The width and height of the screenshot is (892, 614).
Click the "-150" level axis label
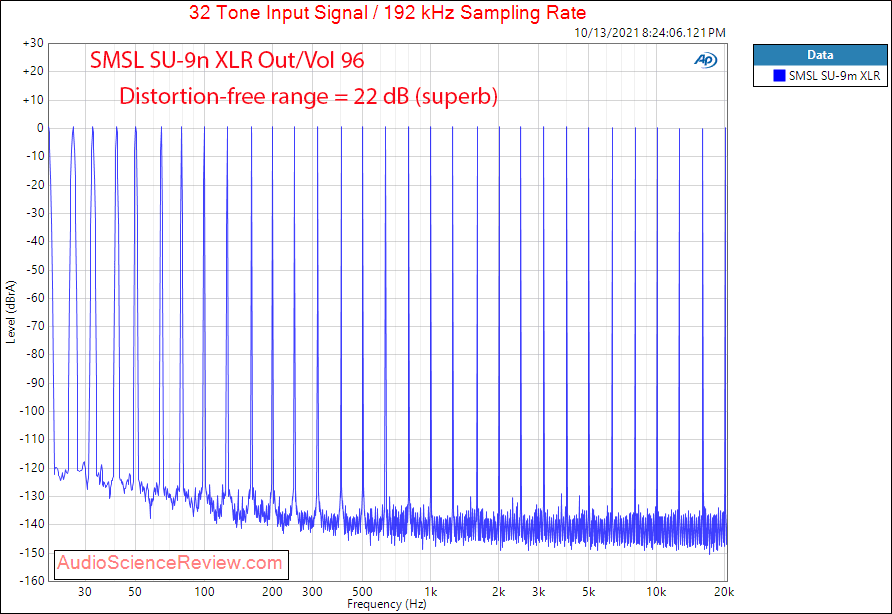[32, 553]
